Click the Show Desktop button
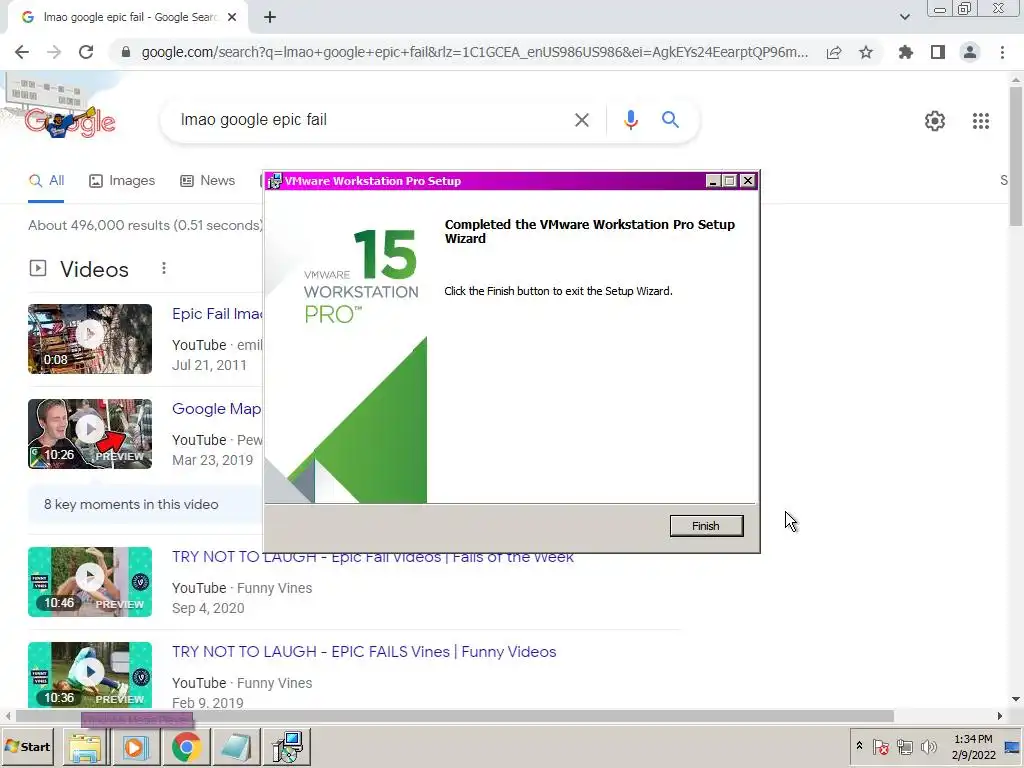This screenshot has height=768, width=1024. coord(1013,746)
